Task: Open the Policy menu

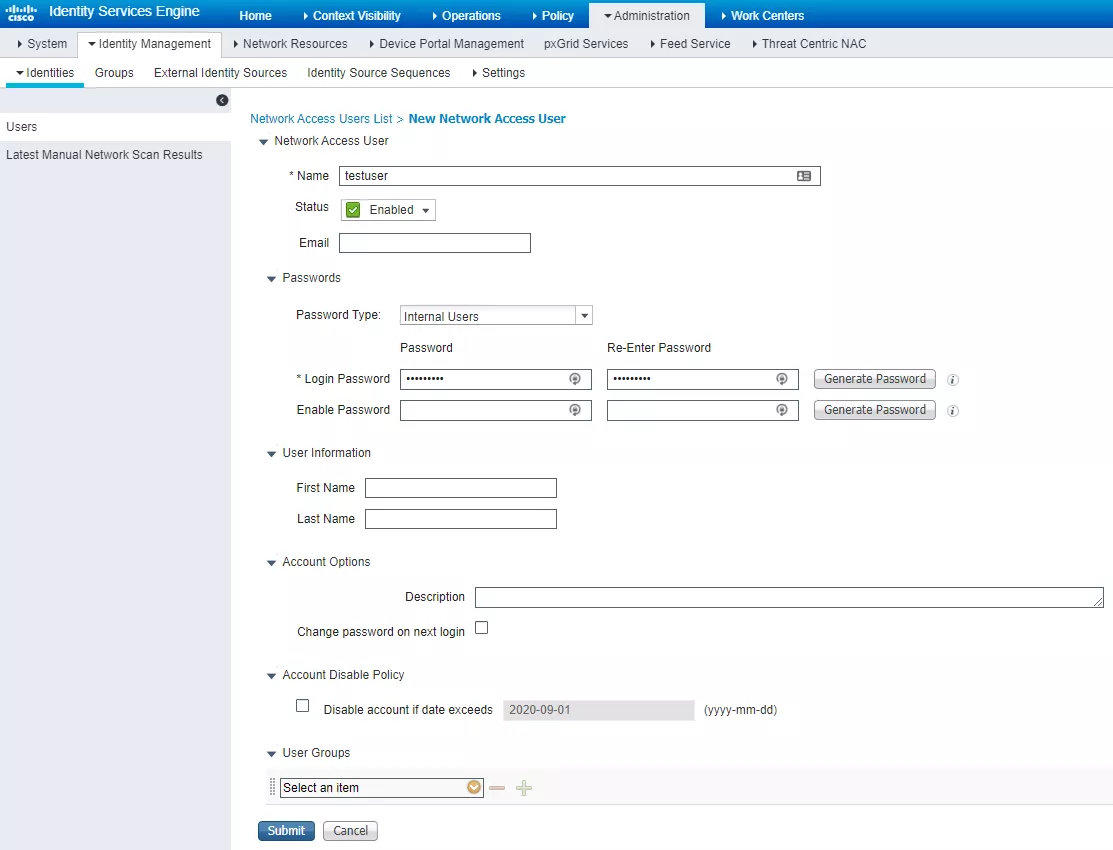Action: (551, 15)
